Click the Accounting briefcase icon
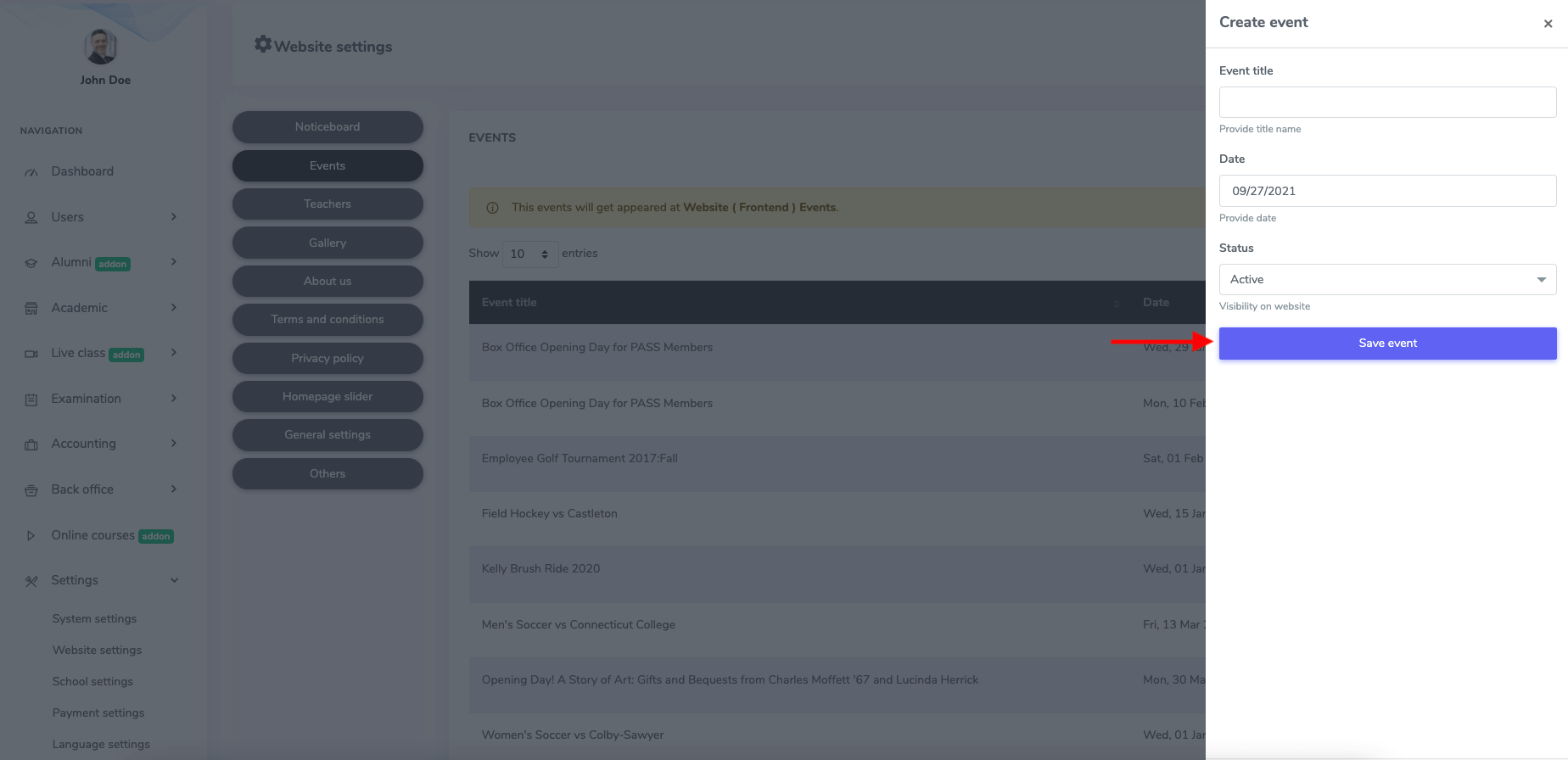The width and height of the screenshot is (1568, 760). pos(31,444)
